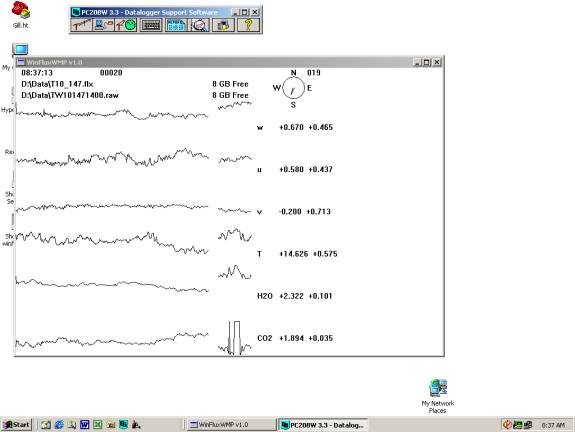Click the CO2 value +1.894
Screen dimensions: 575x432
pos(292,338)
